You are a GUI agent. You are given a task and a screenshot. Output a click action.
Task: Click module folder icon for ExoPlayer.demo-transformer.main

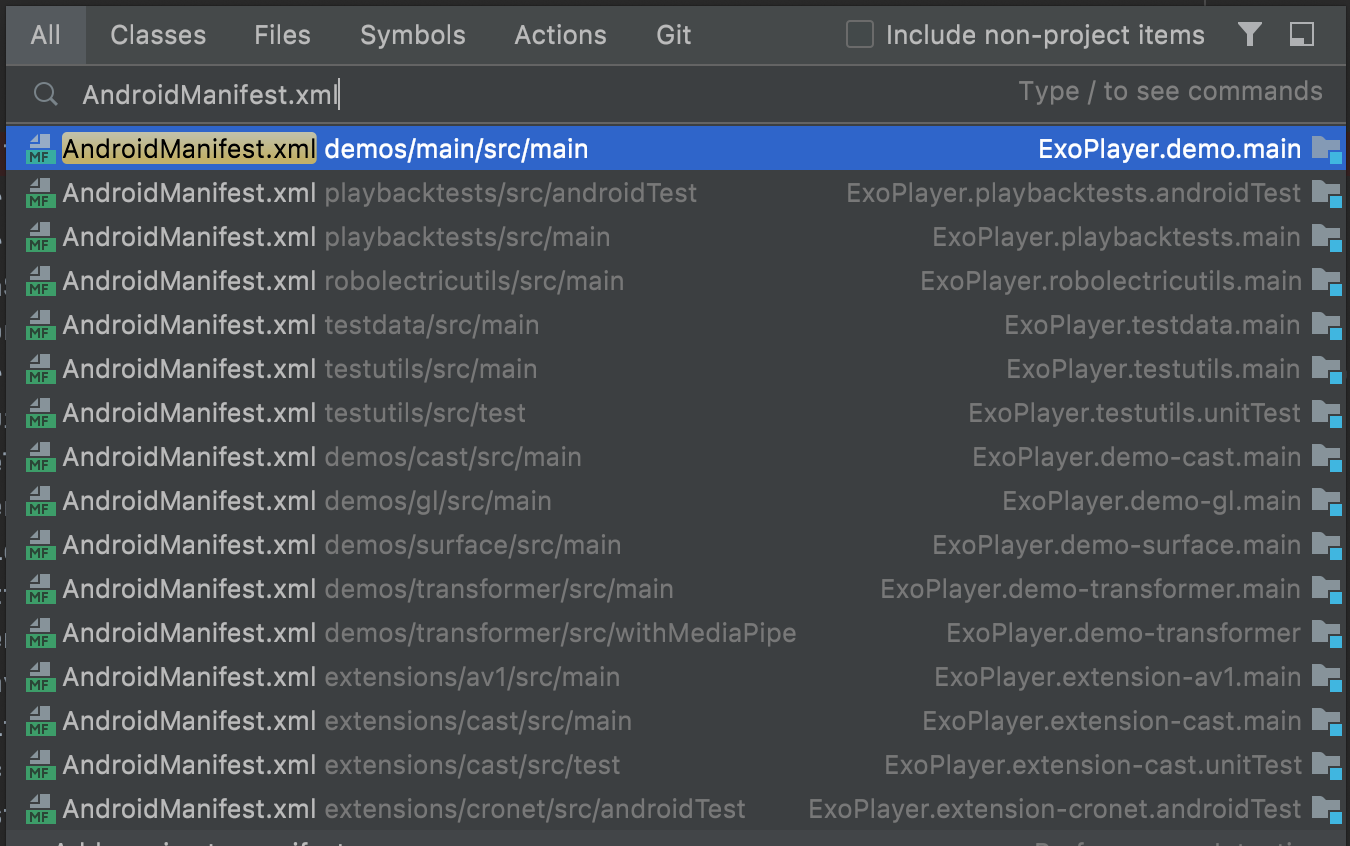(1326, 590)
